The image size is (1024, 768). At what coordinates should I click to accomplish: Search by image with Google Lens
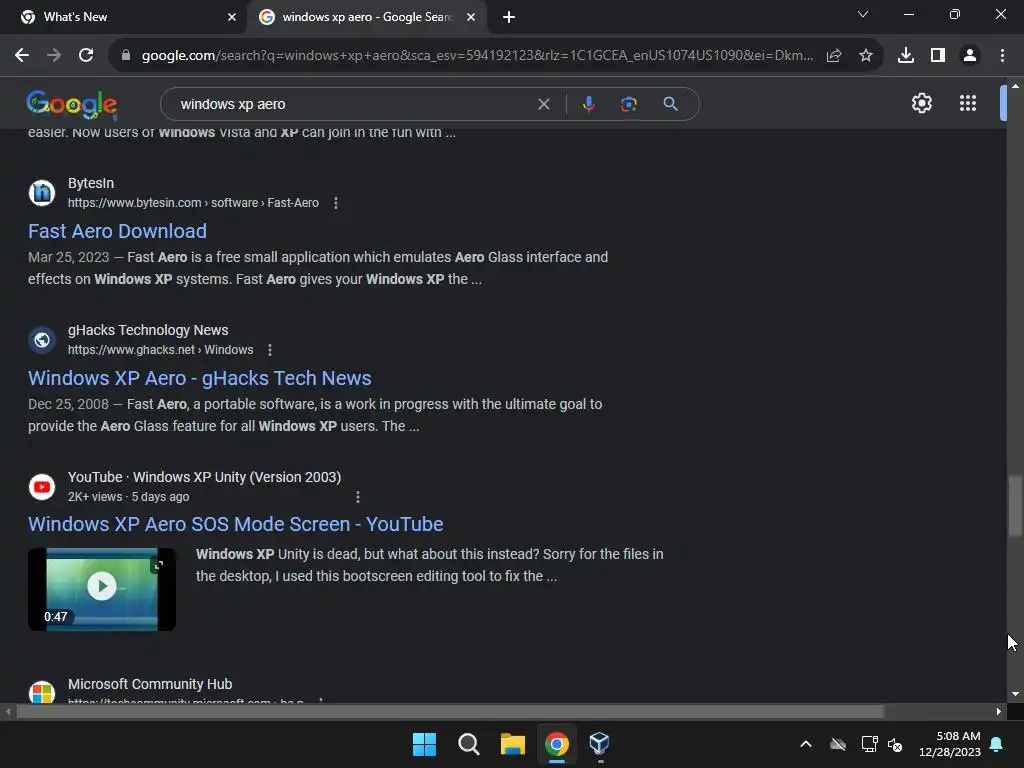tap(628, 104)
